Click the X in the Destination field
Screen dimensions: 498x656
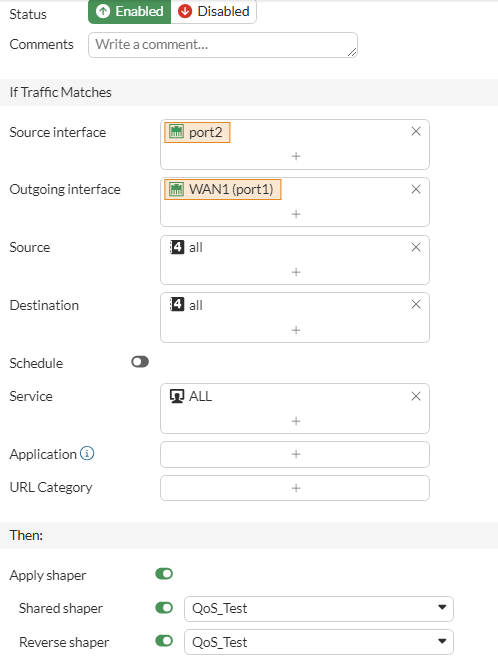(416, 304)
